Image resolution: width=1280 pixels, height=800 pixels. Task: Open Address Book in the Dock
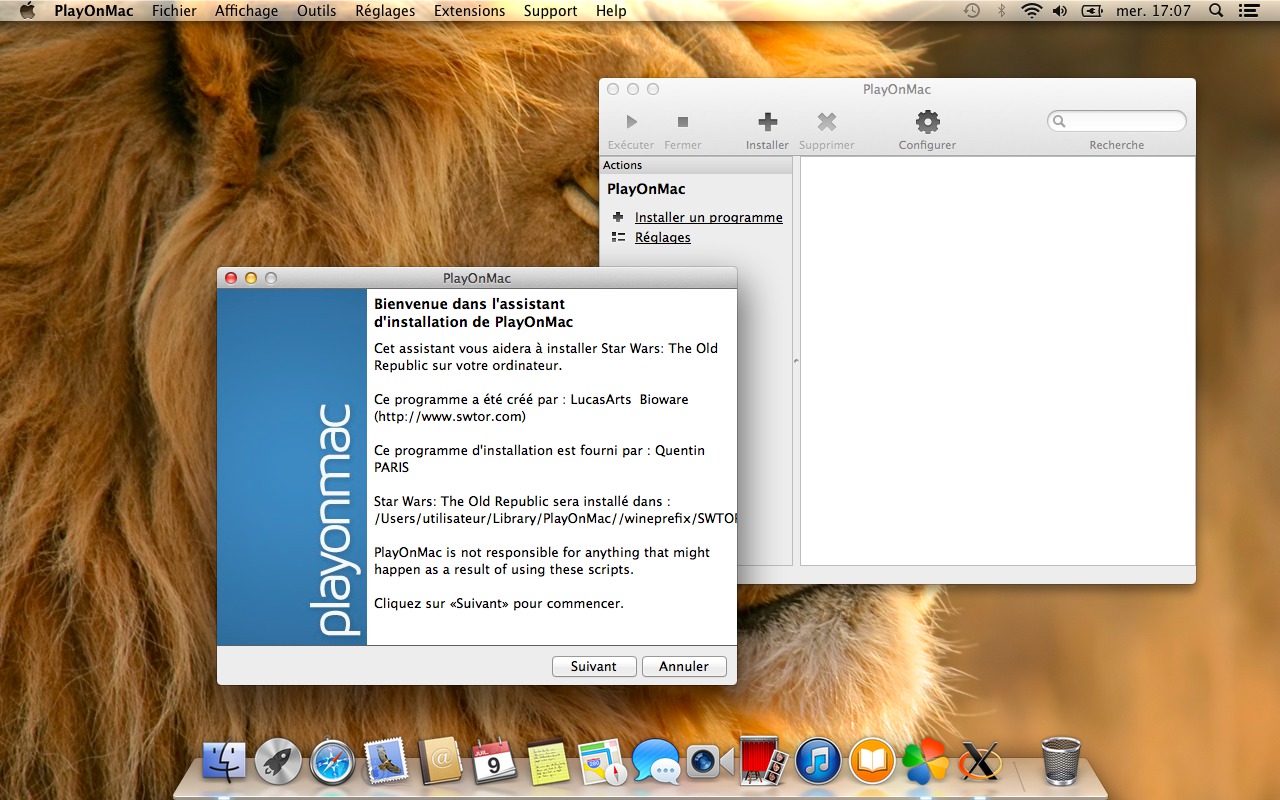(x=440, y=762)
